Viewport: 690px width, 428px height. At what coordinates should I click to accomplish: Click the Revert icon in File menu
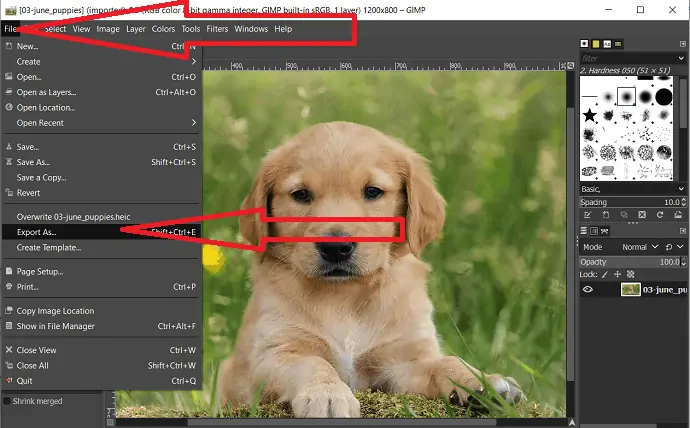(8, 193)
